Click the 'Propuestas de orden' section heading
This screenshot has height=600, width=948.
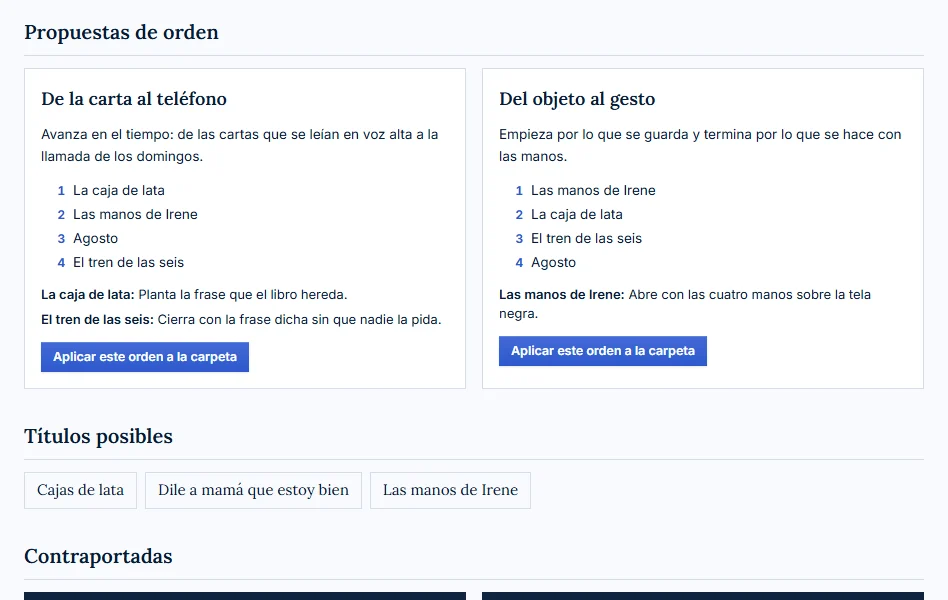coord(121,32)
